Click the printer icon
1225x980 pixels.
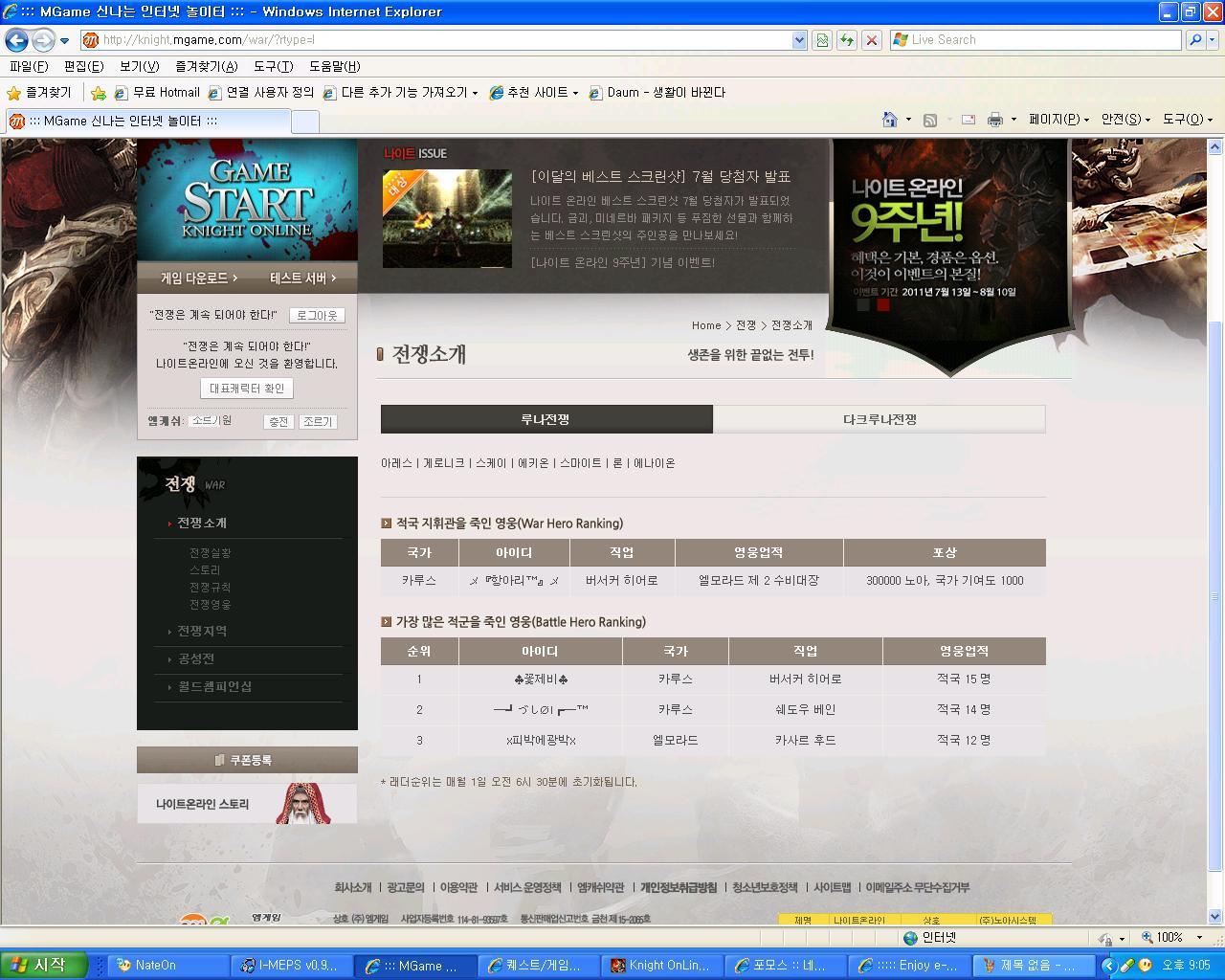tap(995, 120)
